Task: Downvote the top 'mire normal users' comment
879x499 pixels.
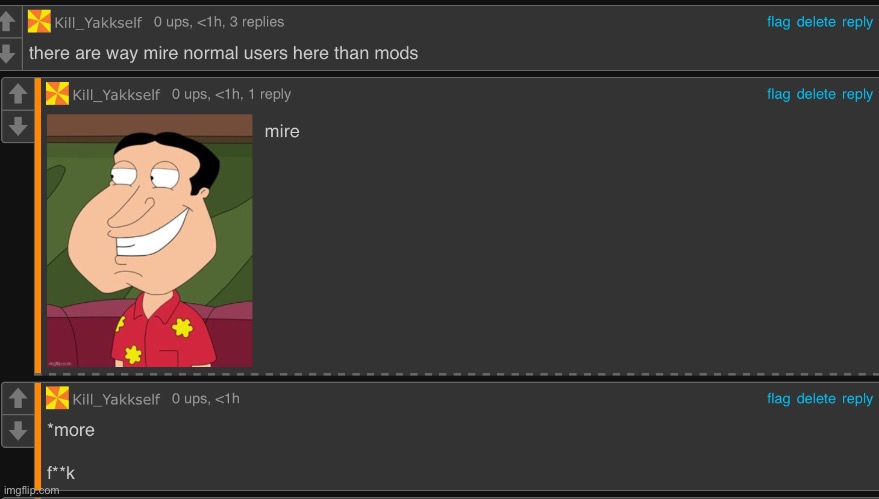Action: coord(8,54)
